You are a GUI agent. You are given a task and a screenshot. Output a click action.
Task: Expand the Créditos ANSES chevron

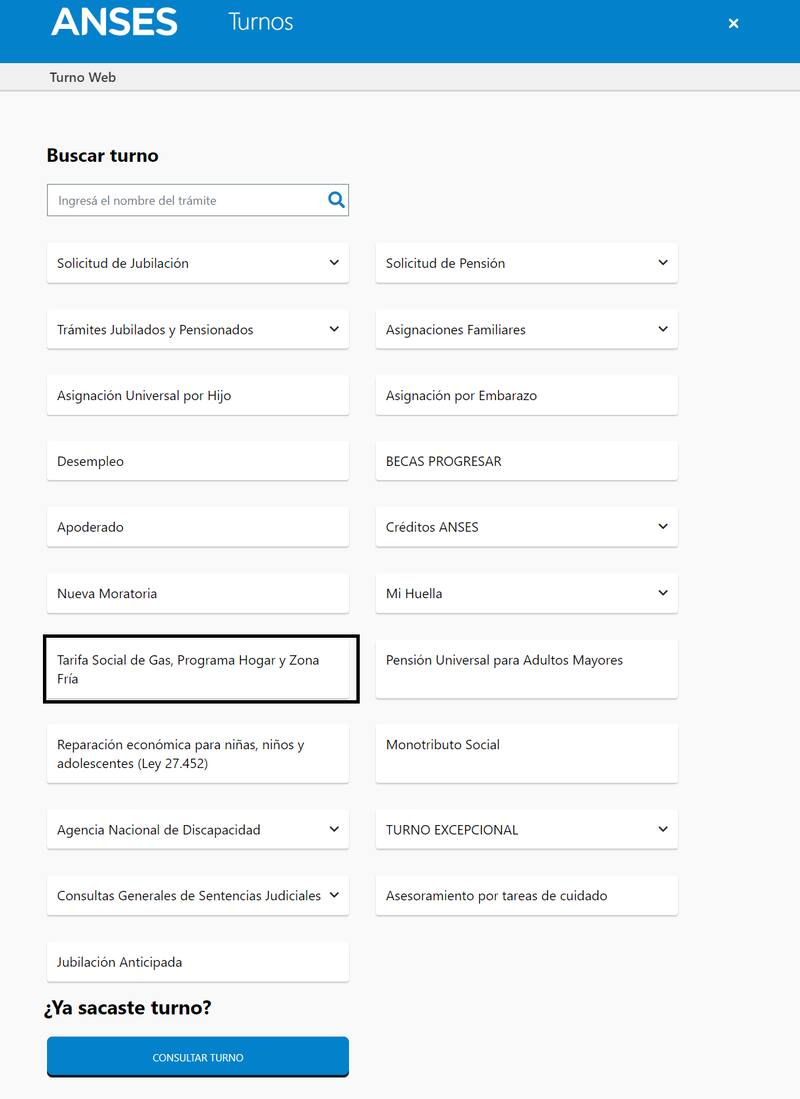tap(663, 527)
